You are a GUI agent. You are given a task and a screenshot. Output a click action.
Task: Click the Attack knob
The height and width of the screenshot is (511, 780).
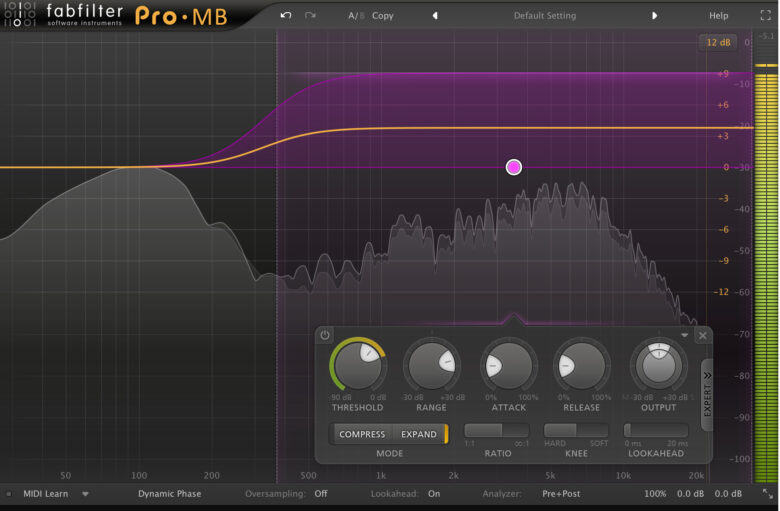coord(508,366)
